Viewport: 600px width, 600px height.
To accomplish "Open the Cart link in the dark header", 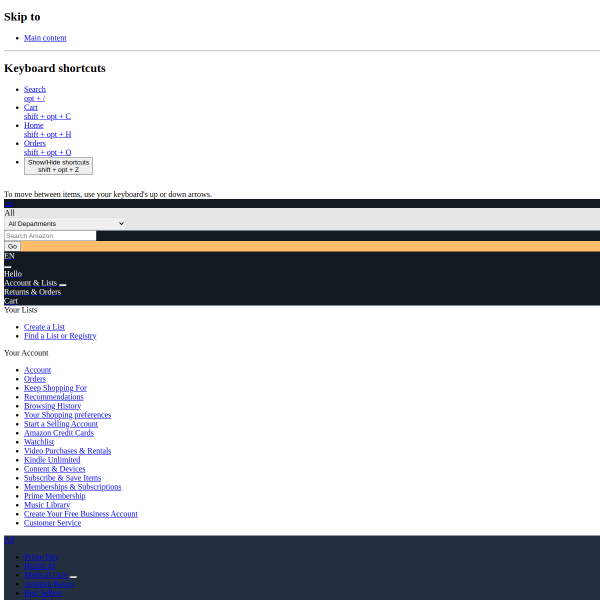I will [11, 301].
